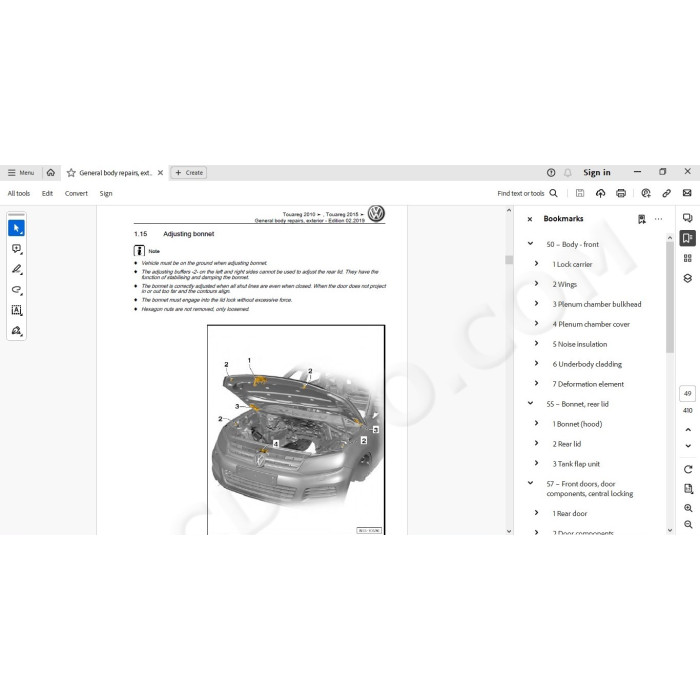The height and width of the screenshot is (700, 700).
Task: Star the General body repairs document tab
Action: (71, 173)
